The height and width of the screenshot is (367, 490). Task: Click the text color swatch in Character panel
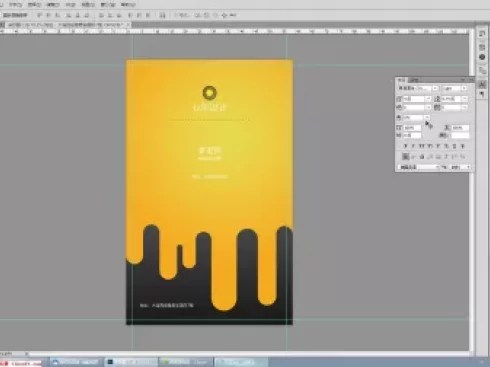click(x=461, y=135)
